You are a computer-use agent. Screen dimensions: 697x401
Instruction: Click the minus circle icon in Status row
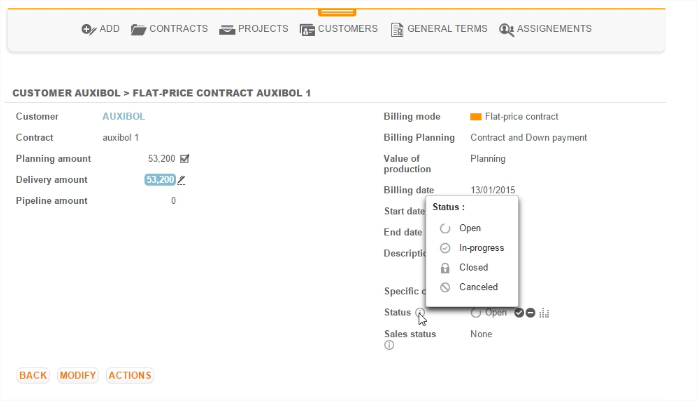[x=530, y=313]
